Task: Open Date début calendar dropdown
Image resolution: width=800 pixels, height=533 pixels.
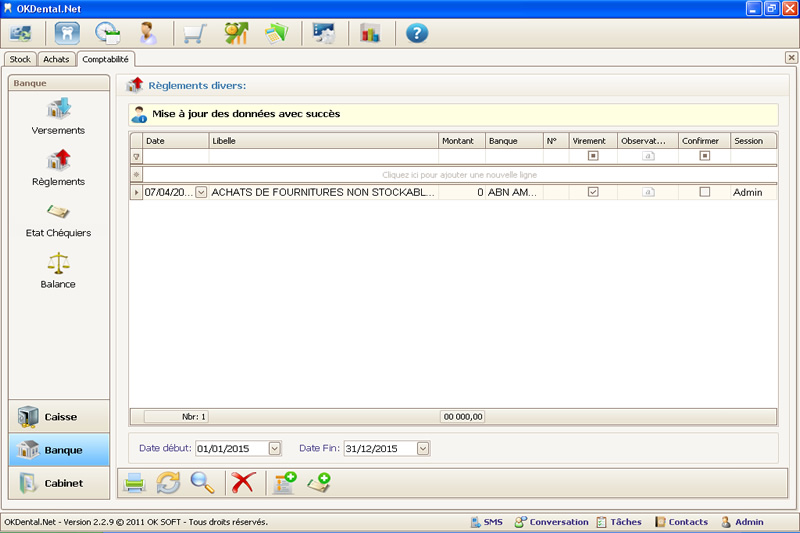Action: coord(274,448)
